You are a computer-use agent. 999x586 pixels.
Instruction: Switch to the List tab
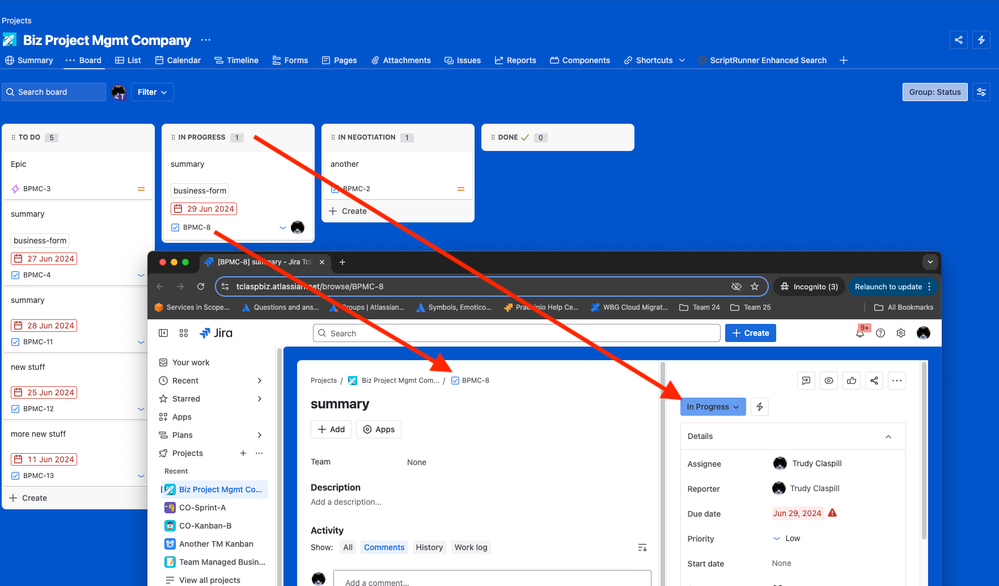(128, 60)
